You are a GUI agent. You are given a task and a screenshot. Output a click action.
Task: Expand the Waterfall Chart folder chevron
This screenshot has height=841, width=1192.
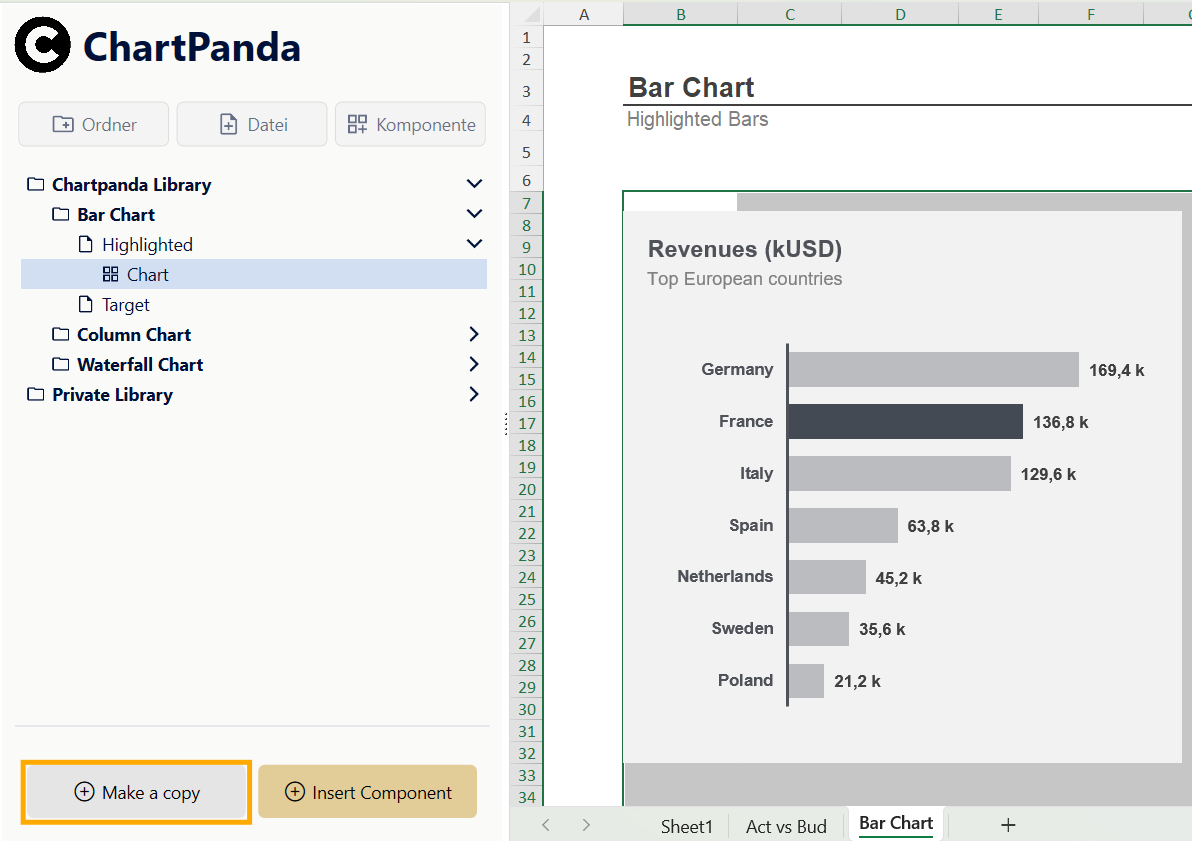474,365
